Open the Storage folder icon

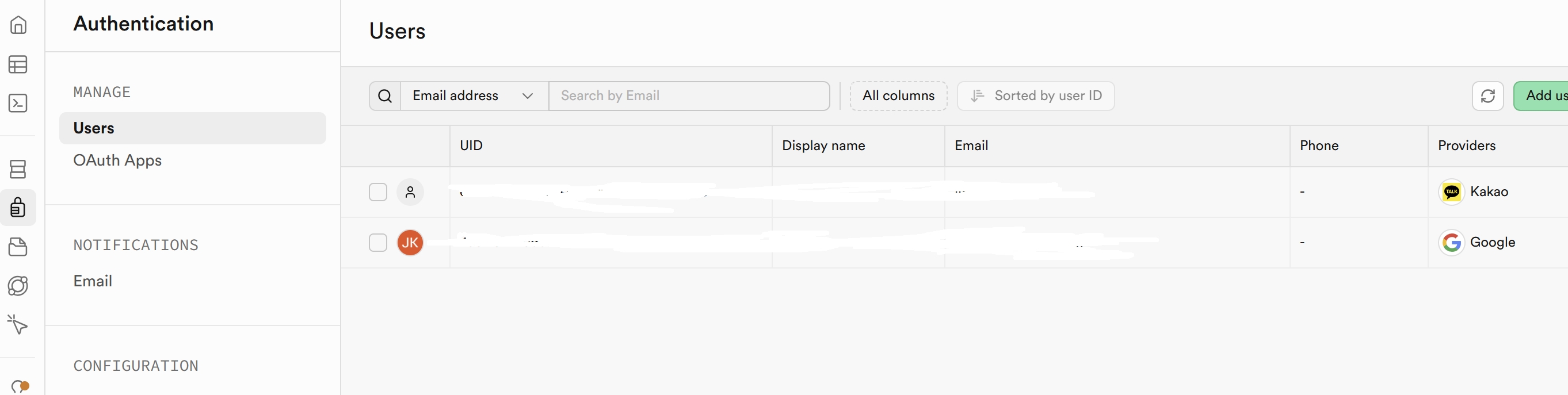[x=18, y=247]
